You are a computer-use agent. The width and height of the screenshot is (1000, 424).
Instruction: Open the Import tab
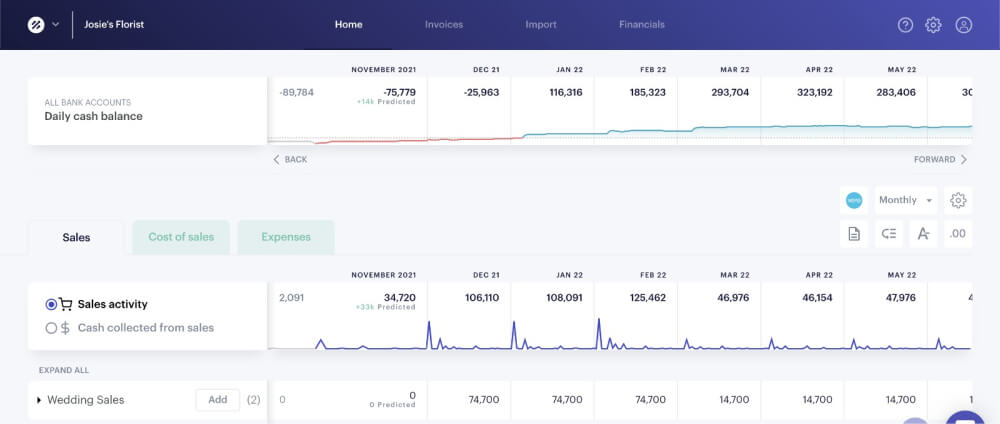click(x=541, y=25)
